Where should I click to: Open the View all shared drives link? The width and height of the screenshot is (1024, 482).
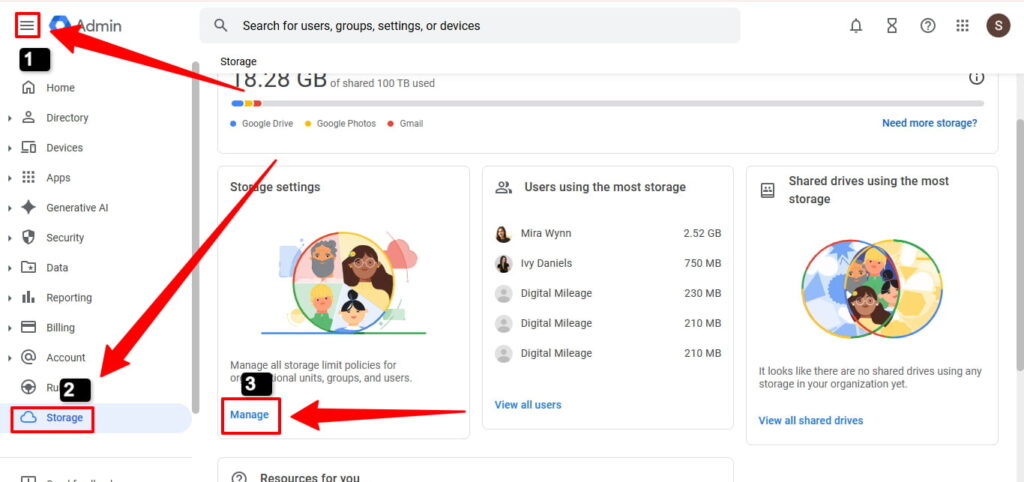tap(810, 420)
